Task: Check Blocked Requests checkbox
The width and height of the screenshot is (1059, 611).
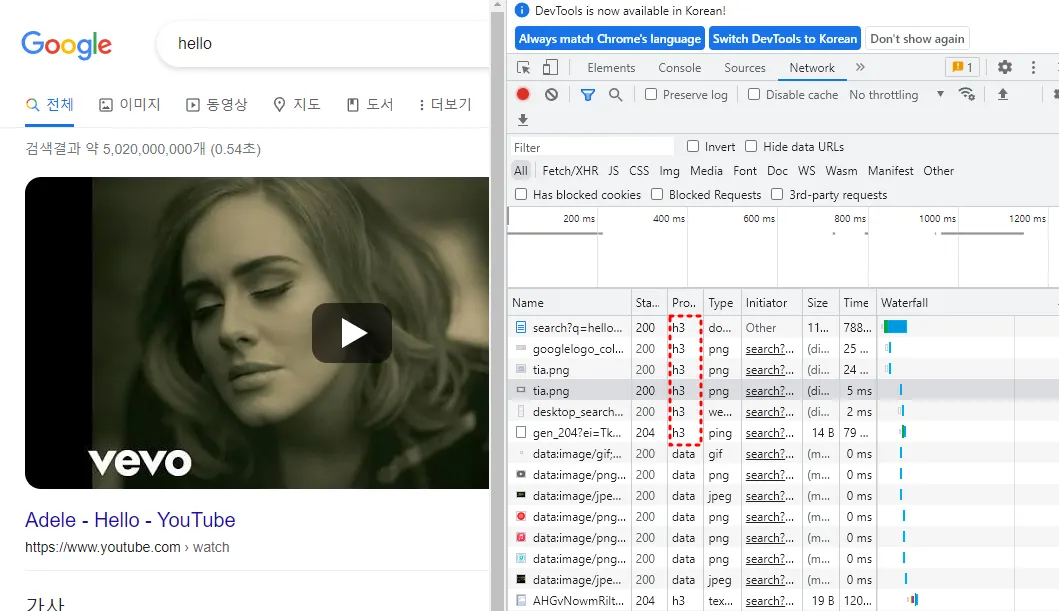Action: 656,194
